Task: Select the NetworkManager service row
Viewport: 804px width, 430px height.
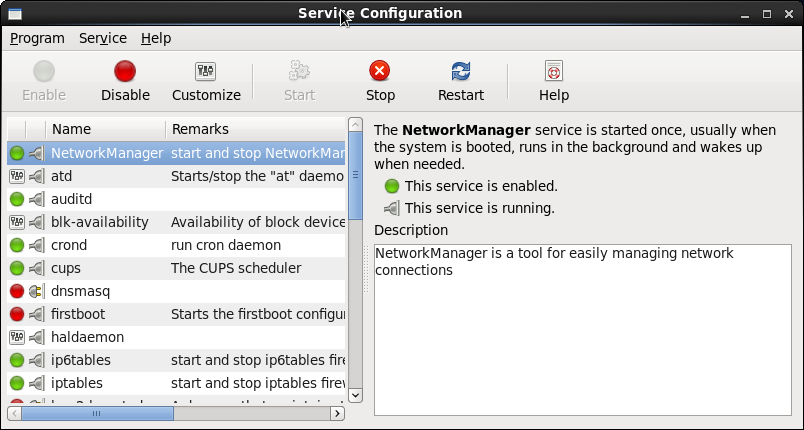Action: point(176,153)
